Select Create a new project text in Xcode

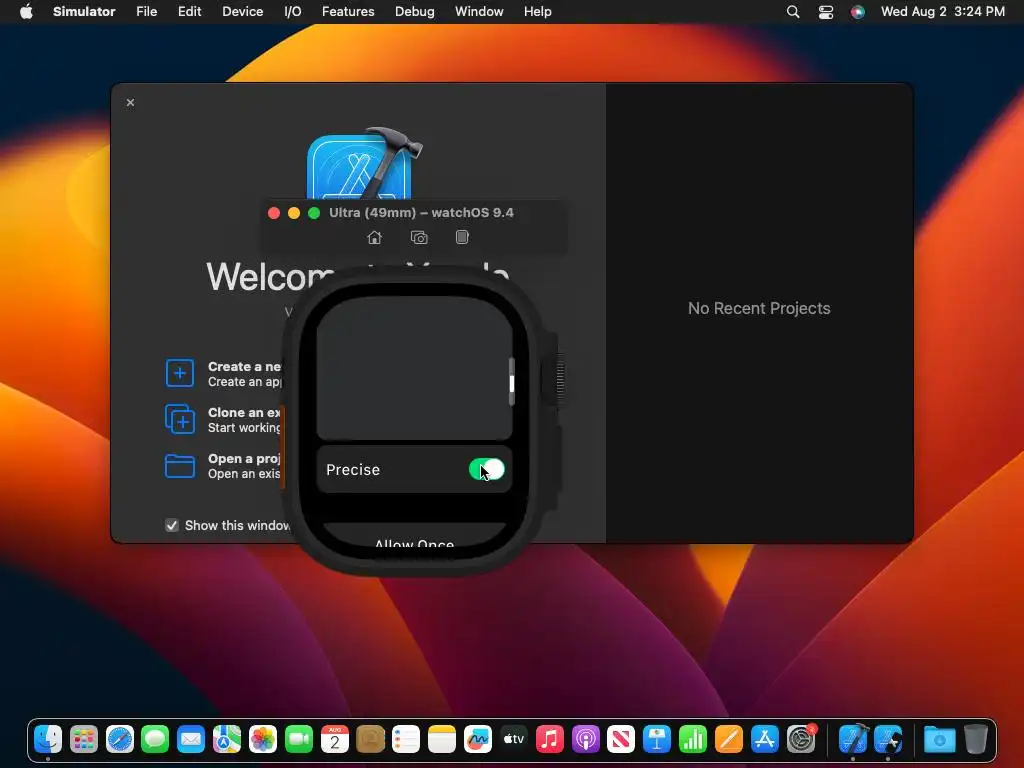[x=244, y=366]
